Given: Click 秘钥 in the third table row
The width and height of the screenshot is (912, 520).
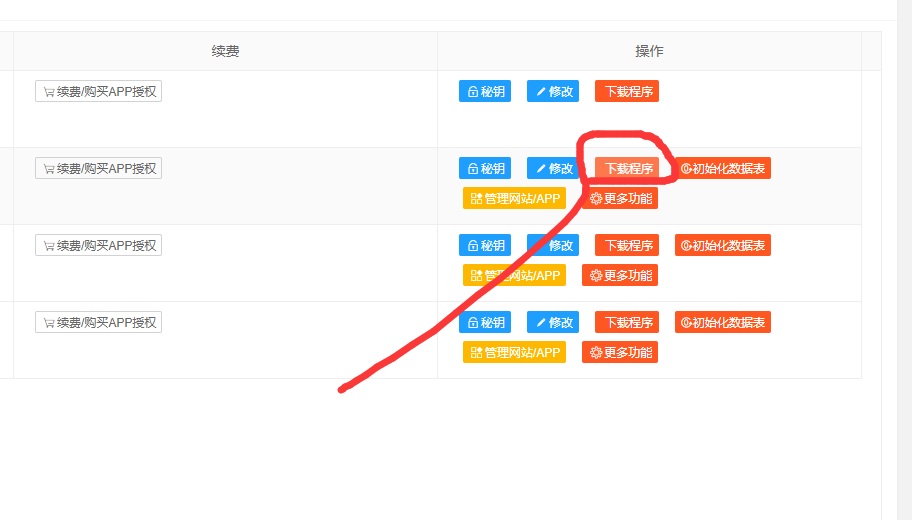Looking at the screenshot, I should click(485, 245).
